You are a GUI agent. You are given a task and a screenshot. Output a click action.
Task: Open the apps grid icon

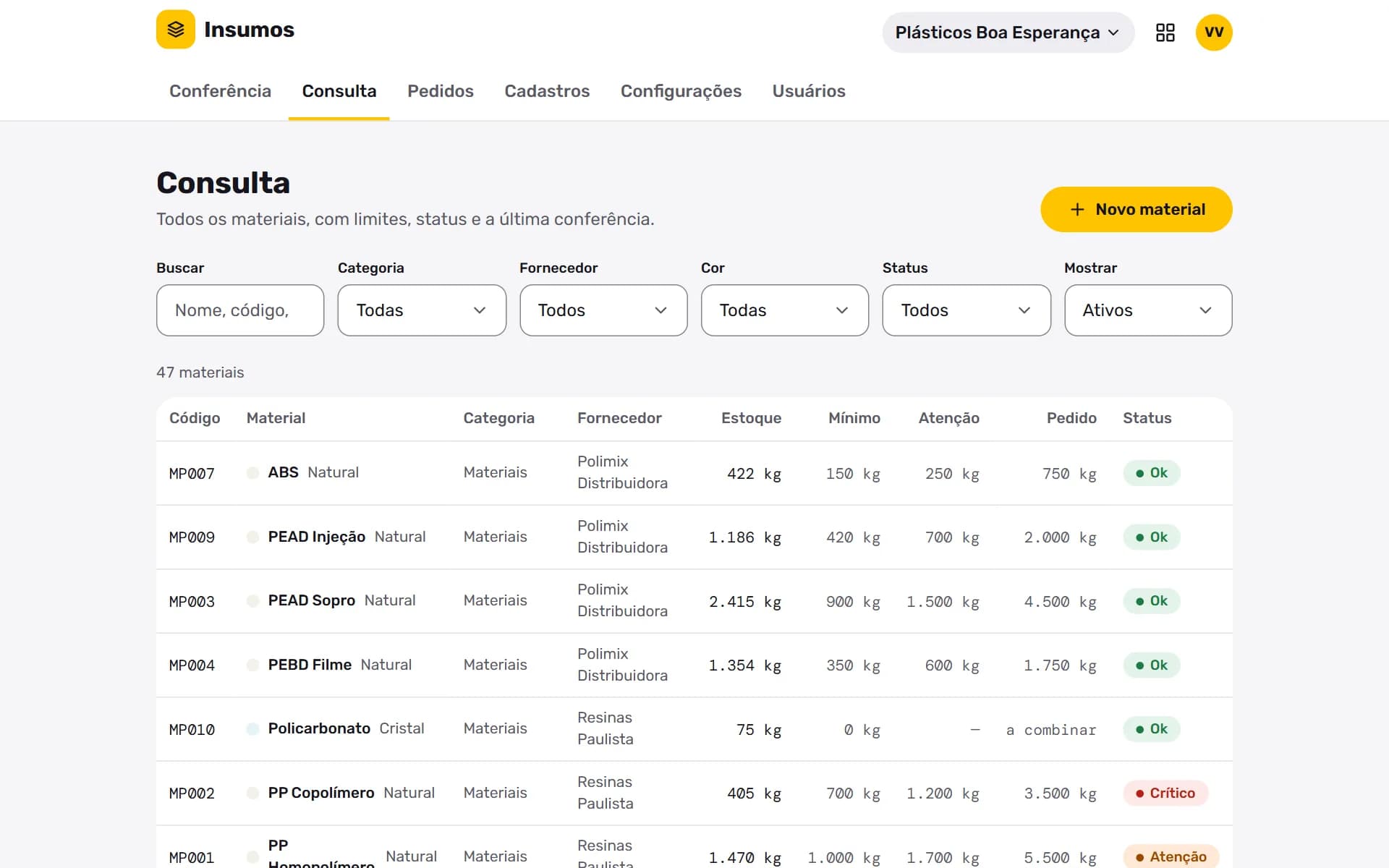tap(1165, 33)
